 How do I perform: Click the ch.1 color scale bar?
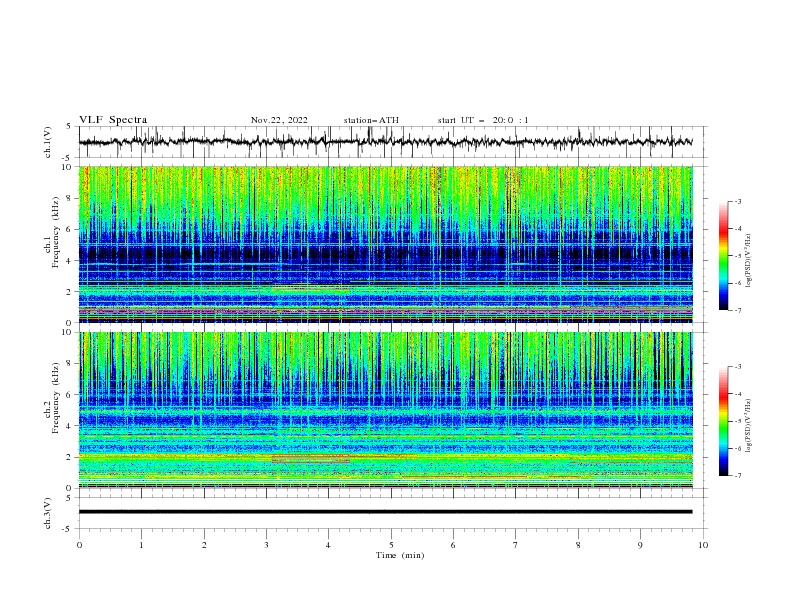pos(723,255)
